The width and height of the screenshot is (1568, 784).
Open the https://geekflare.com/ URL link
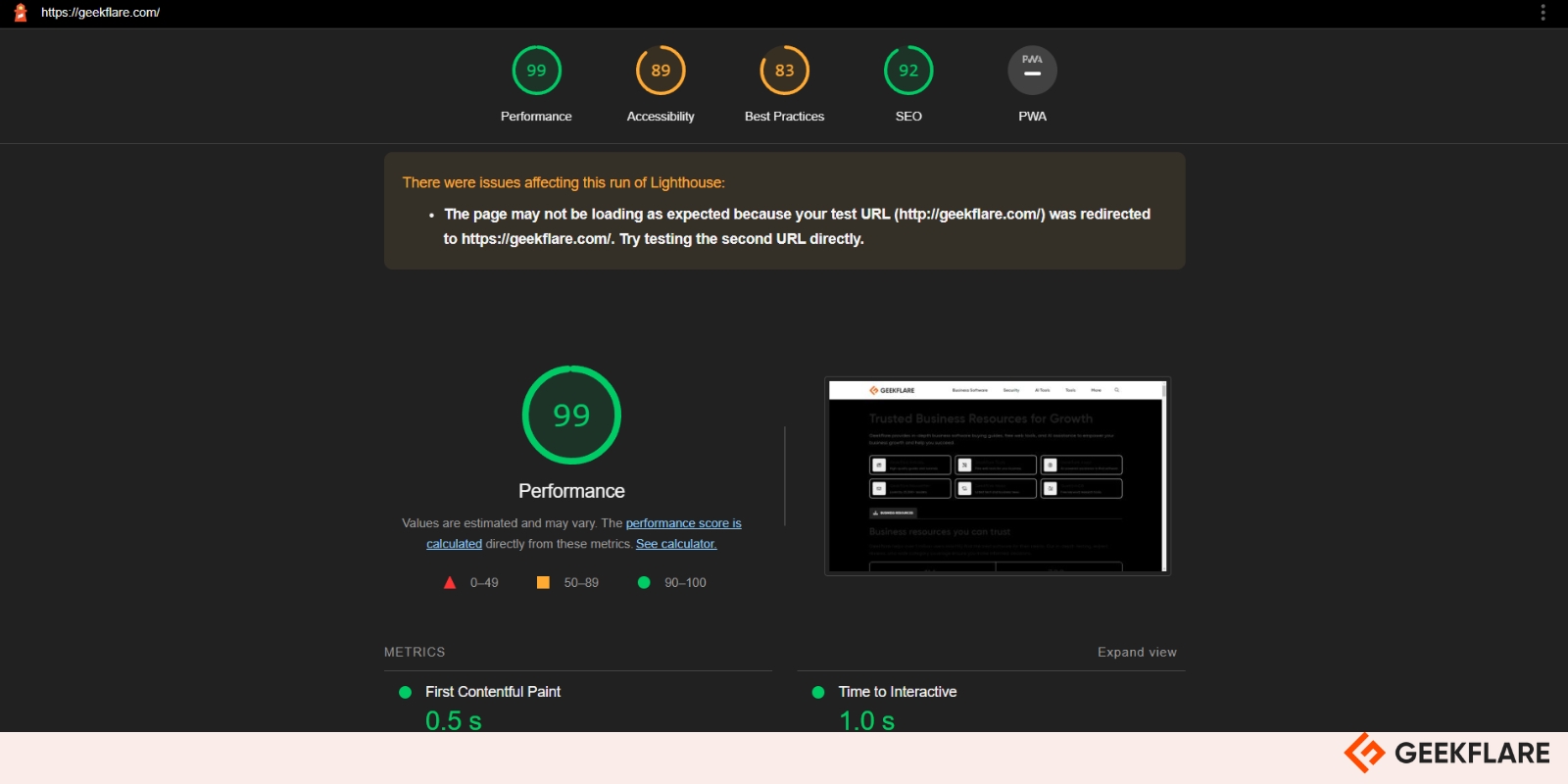[100, 13]
